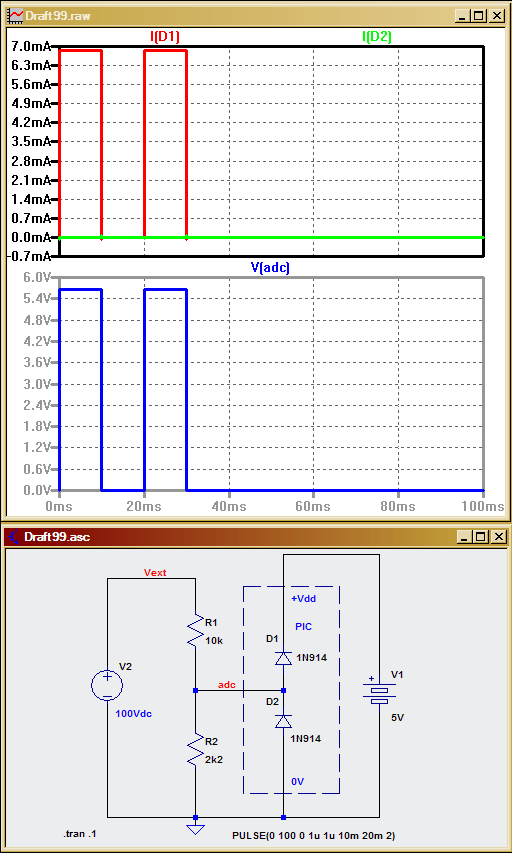Click the adc net label

point(227,684)
